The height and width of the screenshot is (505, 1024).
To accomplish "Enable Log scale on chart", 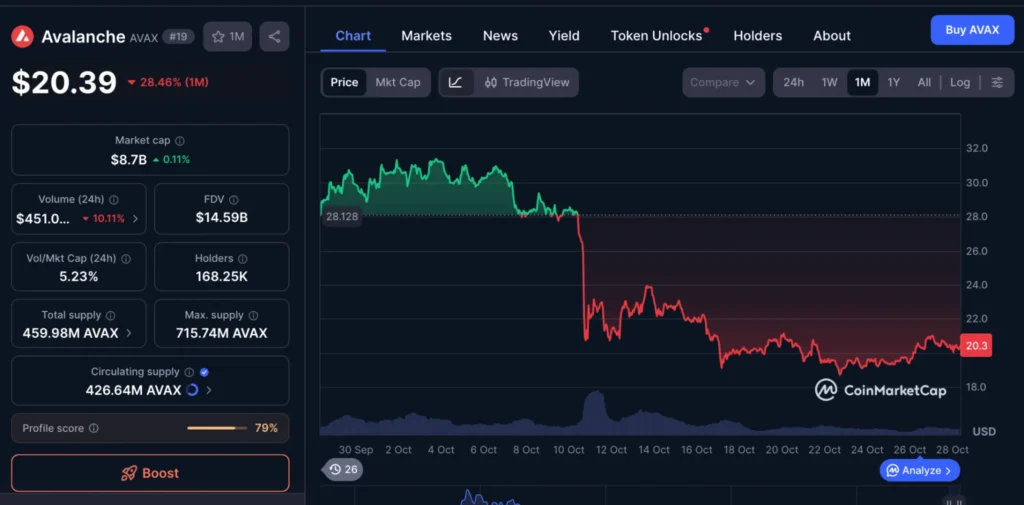I will coord(960,82).
